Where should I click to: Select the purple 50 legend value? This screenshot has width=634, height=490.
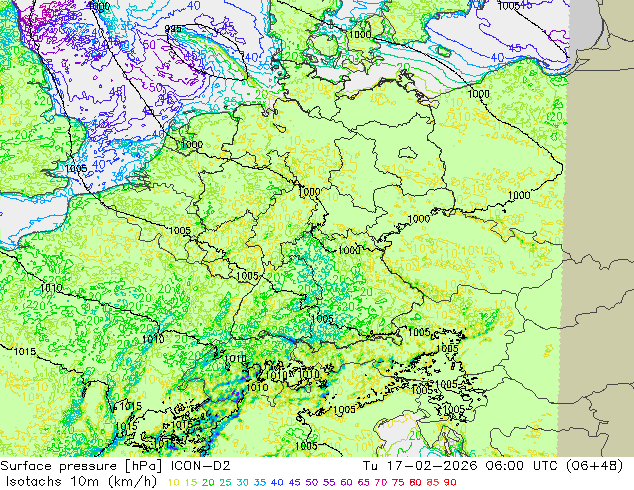(312, 482)
